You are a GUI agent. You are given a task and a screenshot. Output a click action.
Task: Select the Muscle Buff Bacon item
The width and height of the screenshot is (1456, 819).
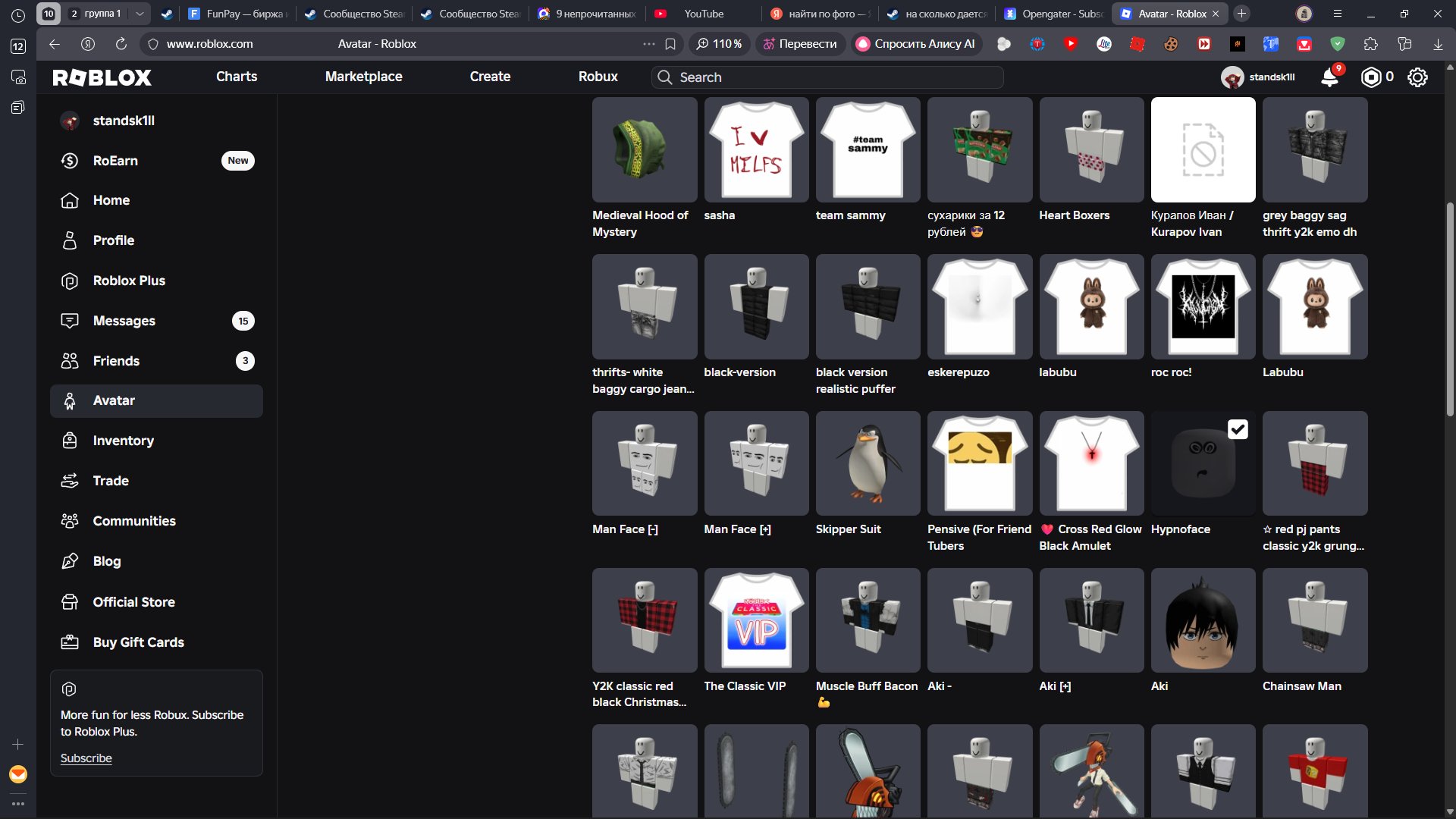pyautogui.click(x=868, y=620)
